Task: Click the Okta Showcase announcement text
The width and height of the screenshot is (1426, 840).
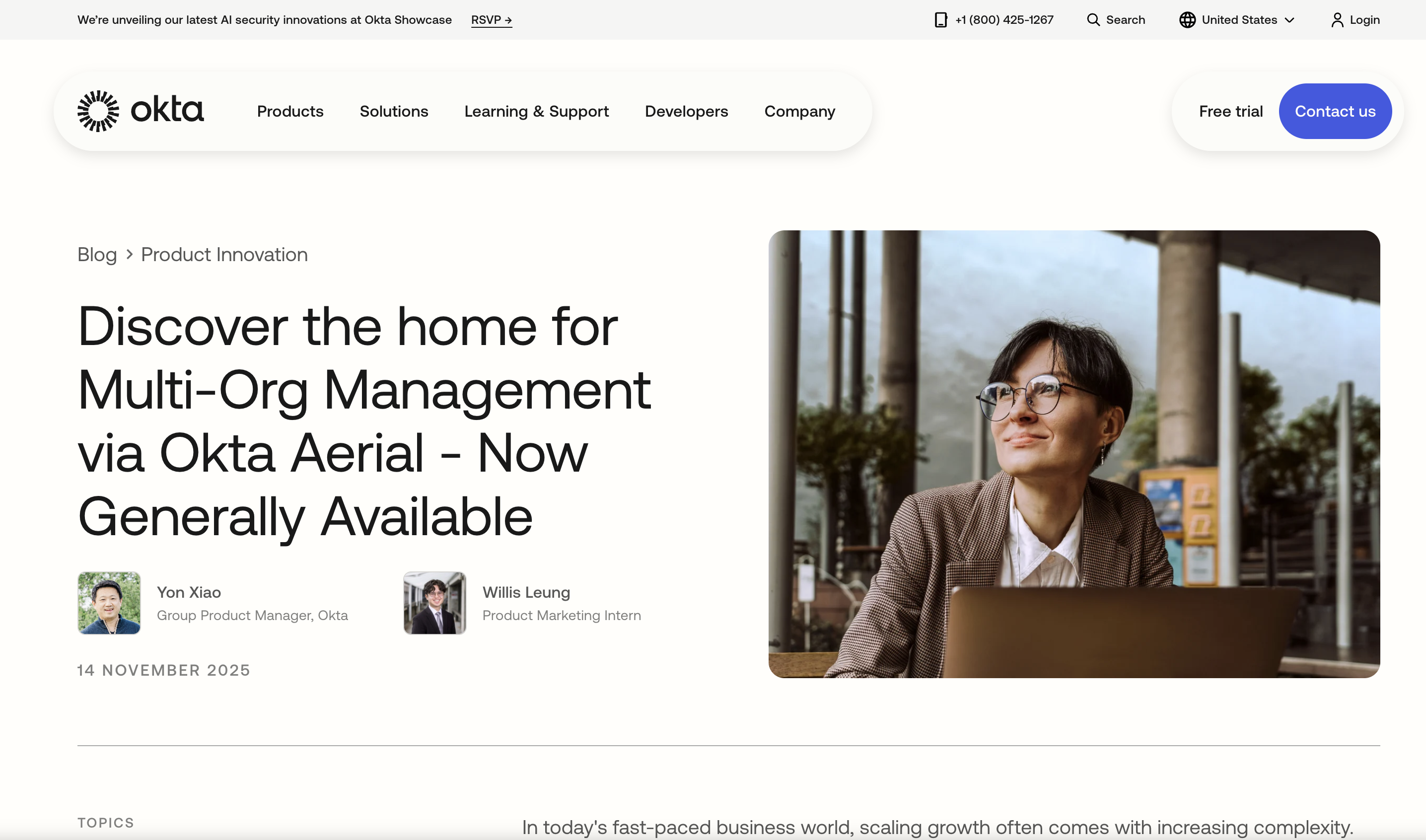Action: click(264, 20)
